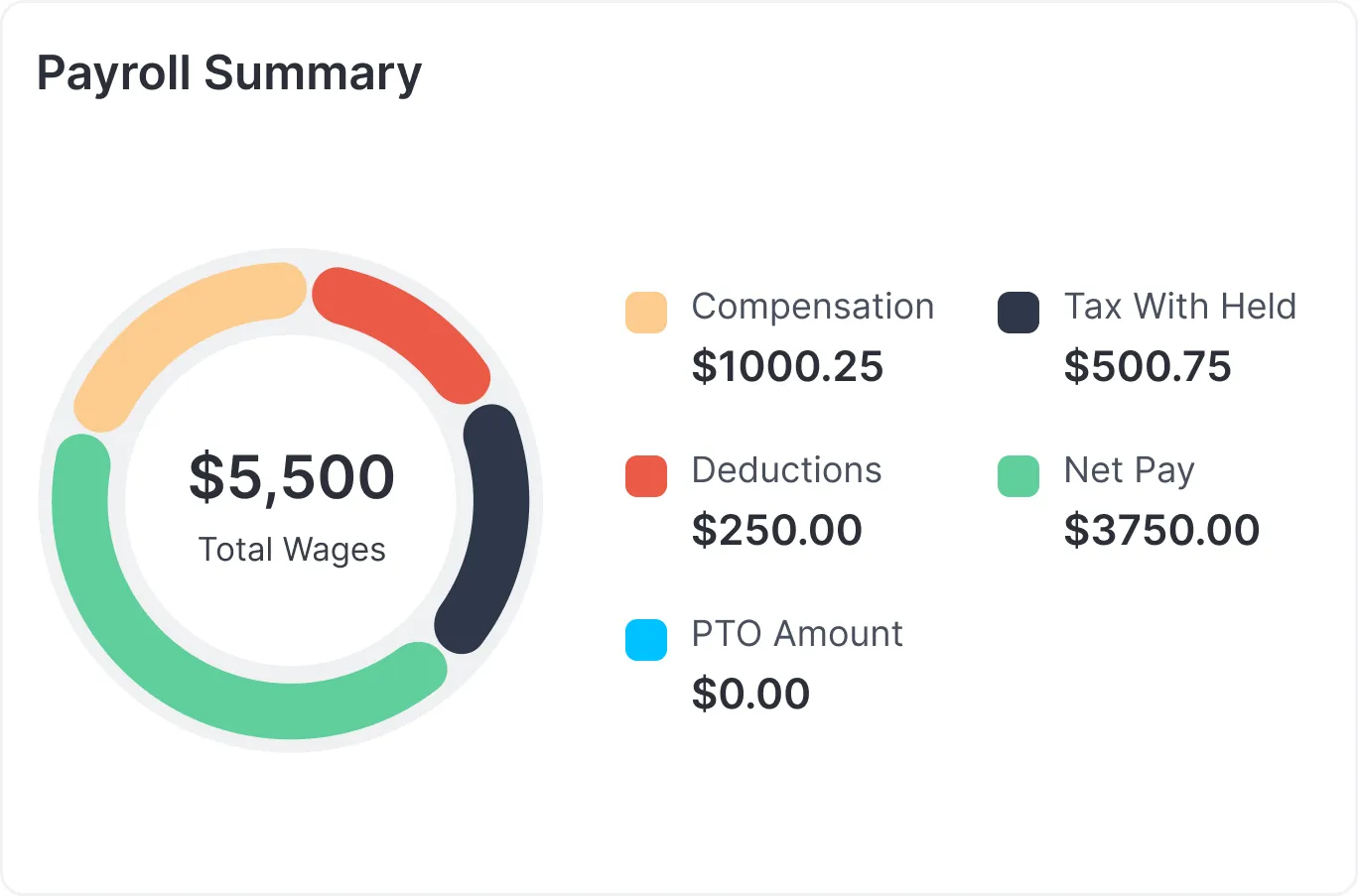Image resolution: width=1358 pixels, height=896 pixels.
Task: Click the Compensation label text
Action: point(813,307)
